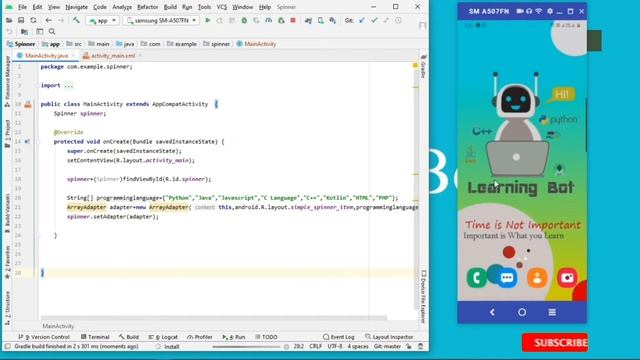The height and width of the screenshot is (360, 640).
Task: Open the Navigate menu
Action: click(76, 7)
